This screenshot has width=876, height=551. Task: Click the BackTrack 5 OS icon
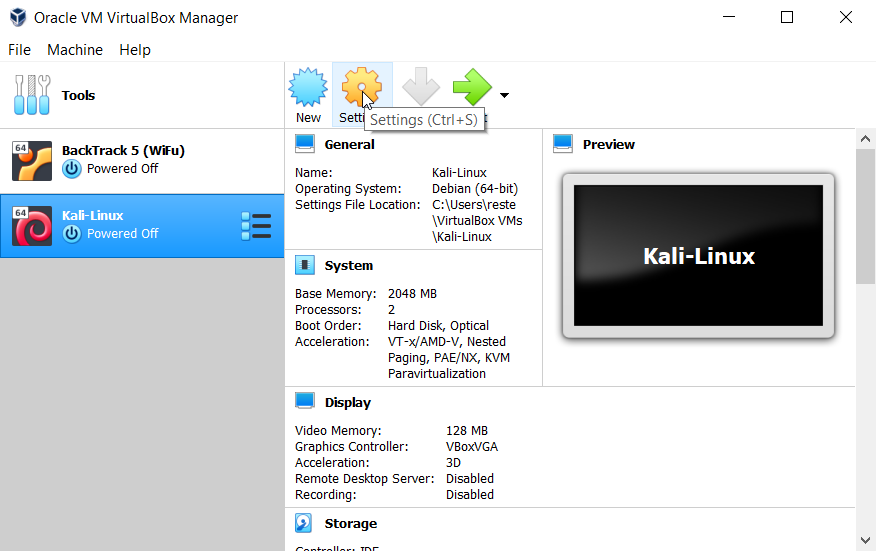coord(32,160)
